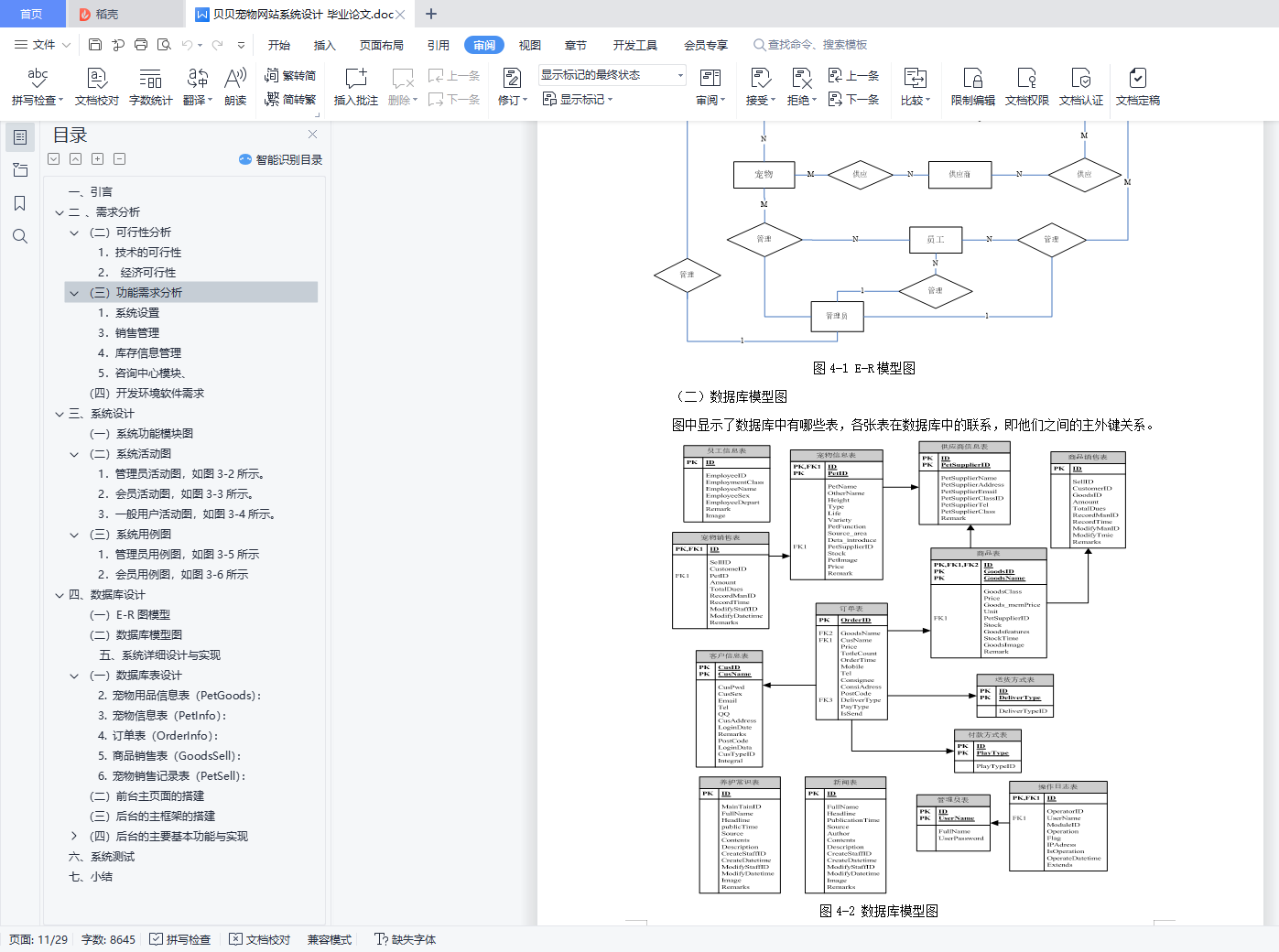
Task: Click the print icon in the quick toolbar
Action: (x=141, y=44)
